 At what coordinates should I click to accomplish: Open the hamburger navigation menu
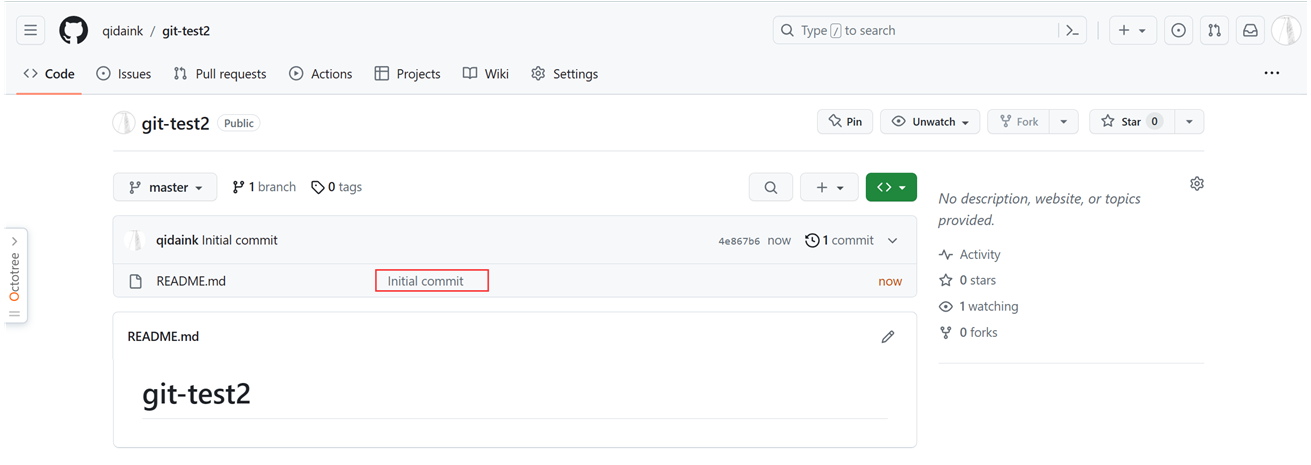tap(31, 31)
